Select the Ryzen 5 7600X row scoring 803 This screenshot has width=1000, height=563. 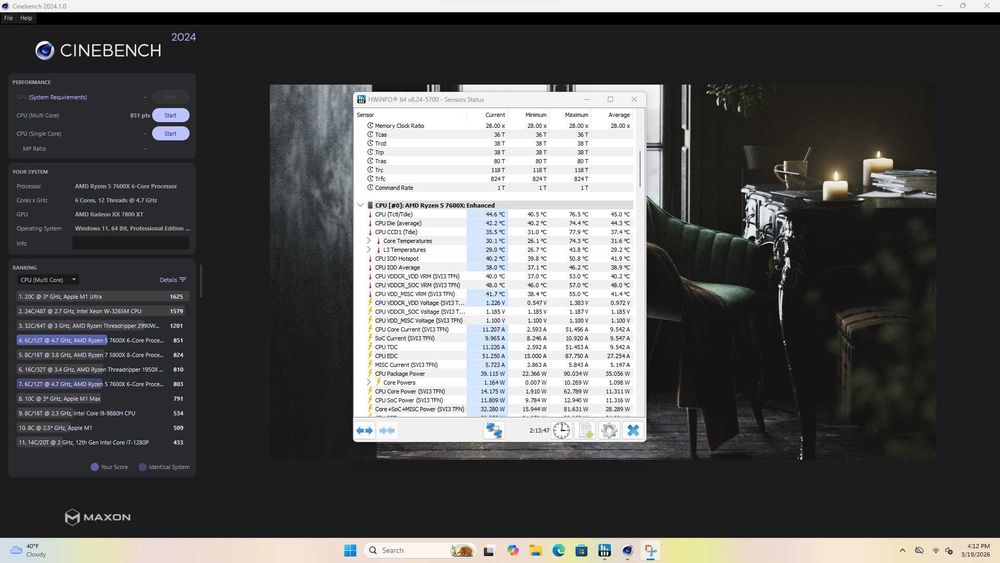pos(101,384)
